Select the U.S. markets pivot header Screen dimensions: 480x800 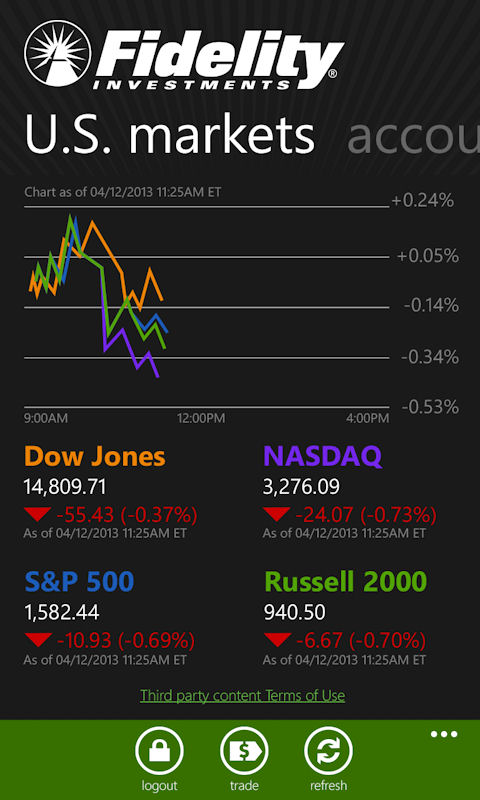click(169, 134)
